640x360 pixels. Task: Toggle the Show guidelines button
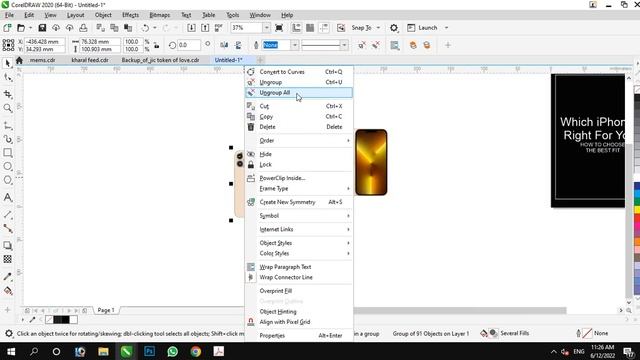pos(324,28)
